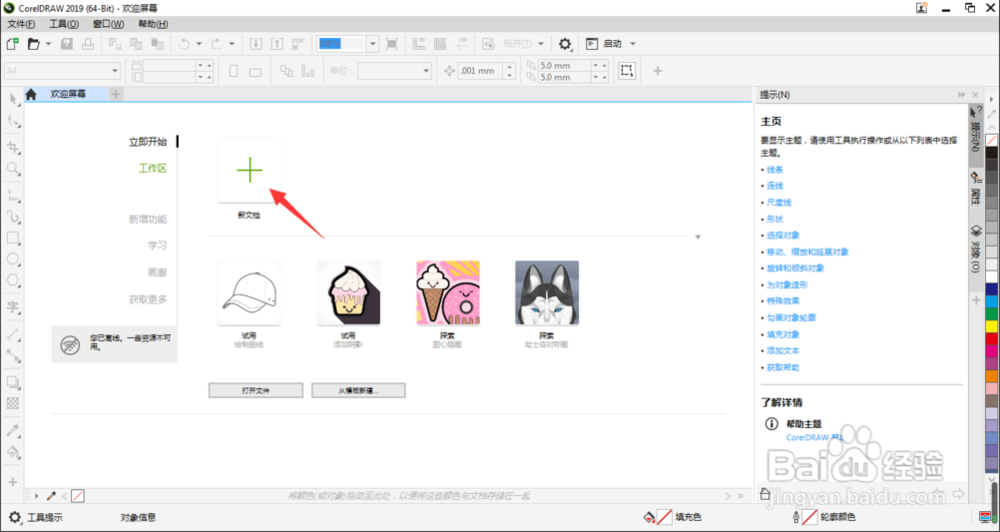Image resolution: width=1000 pixels, height=532 pixels.
Task: Open the 单位 units dropdown
Action: 426,71
